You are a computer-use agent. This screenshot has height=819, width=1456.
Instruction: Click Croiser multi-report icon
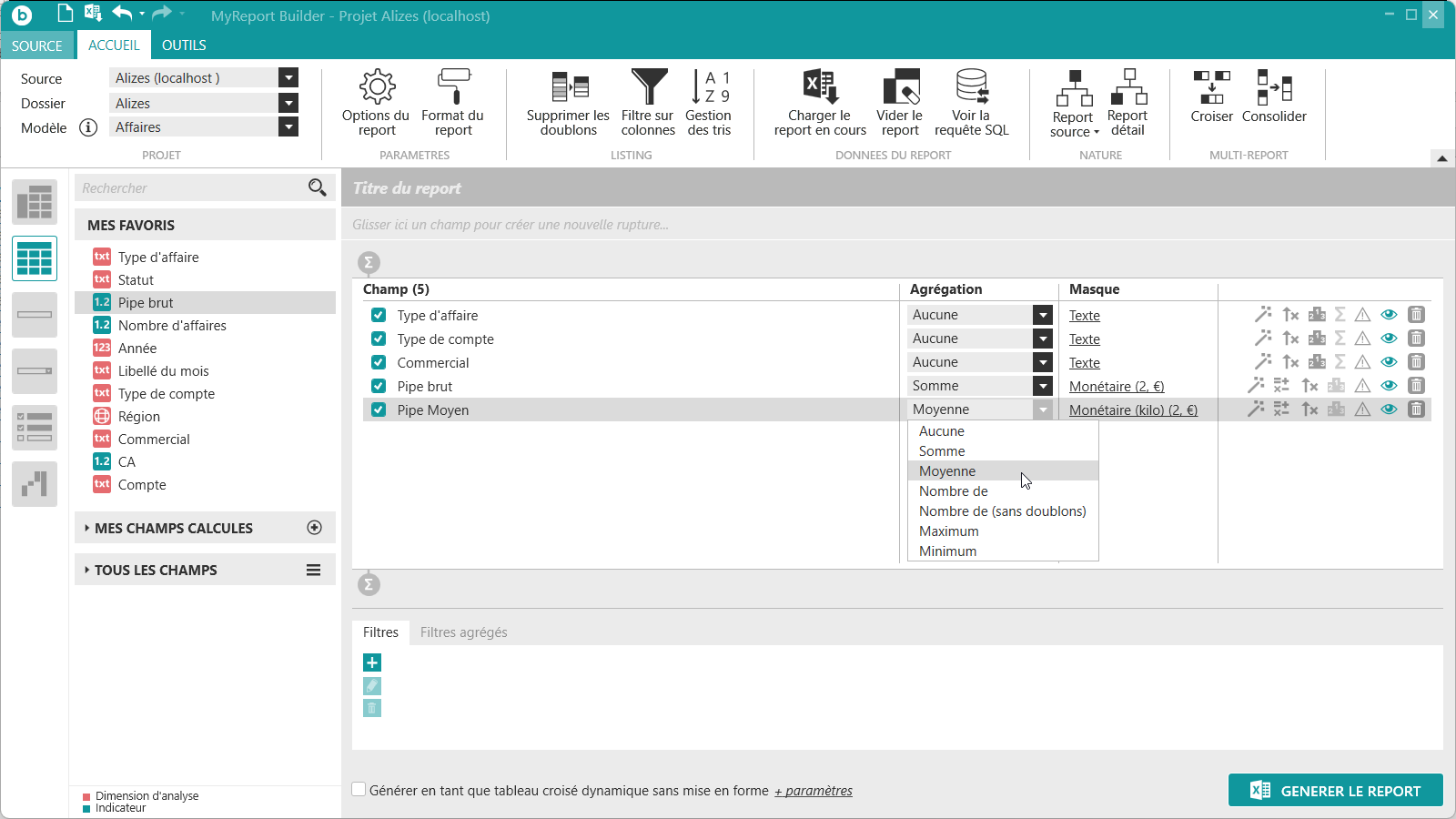1211,87
